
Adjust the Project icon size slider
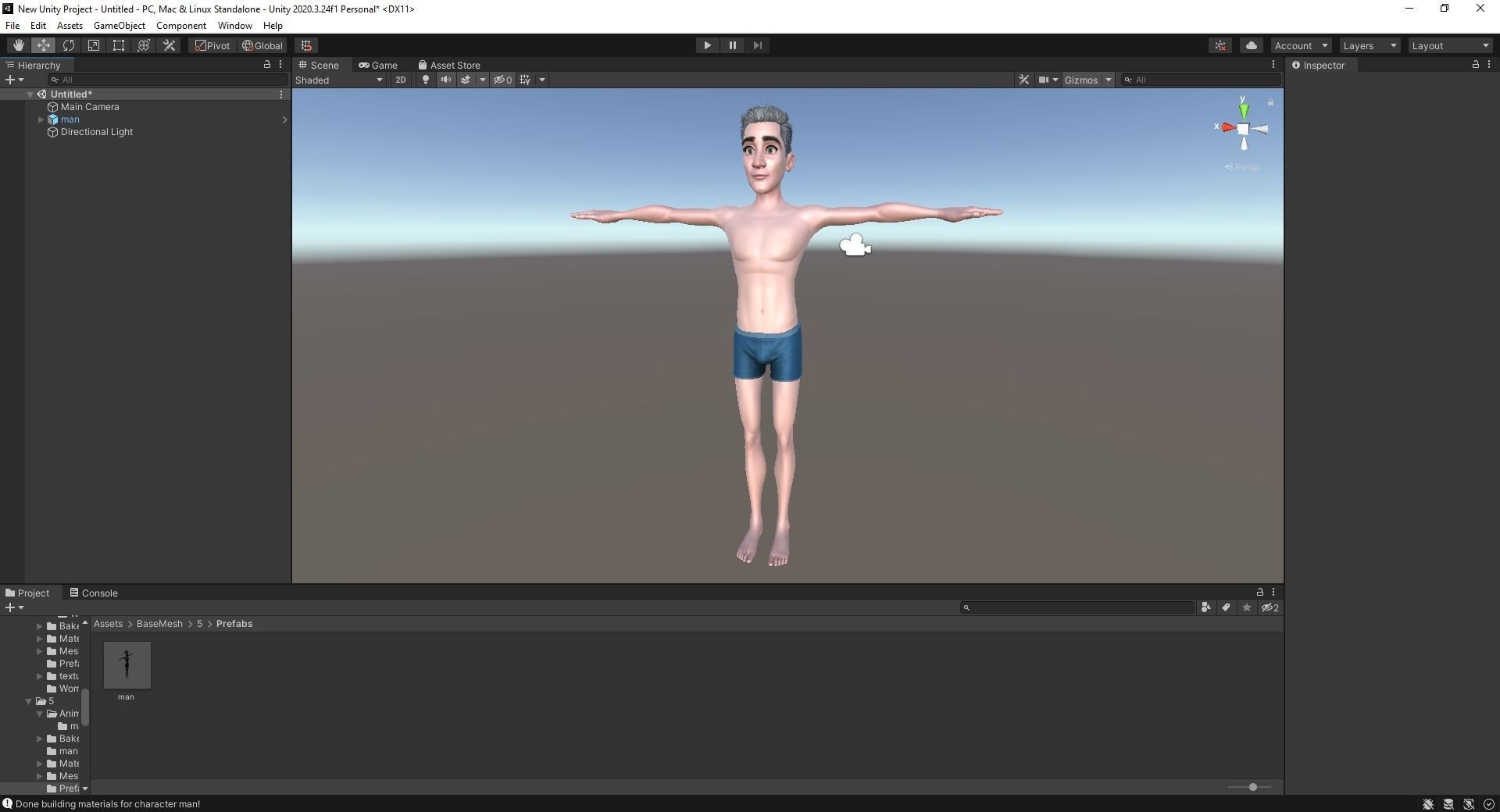pos(1252,787)
